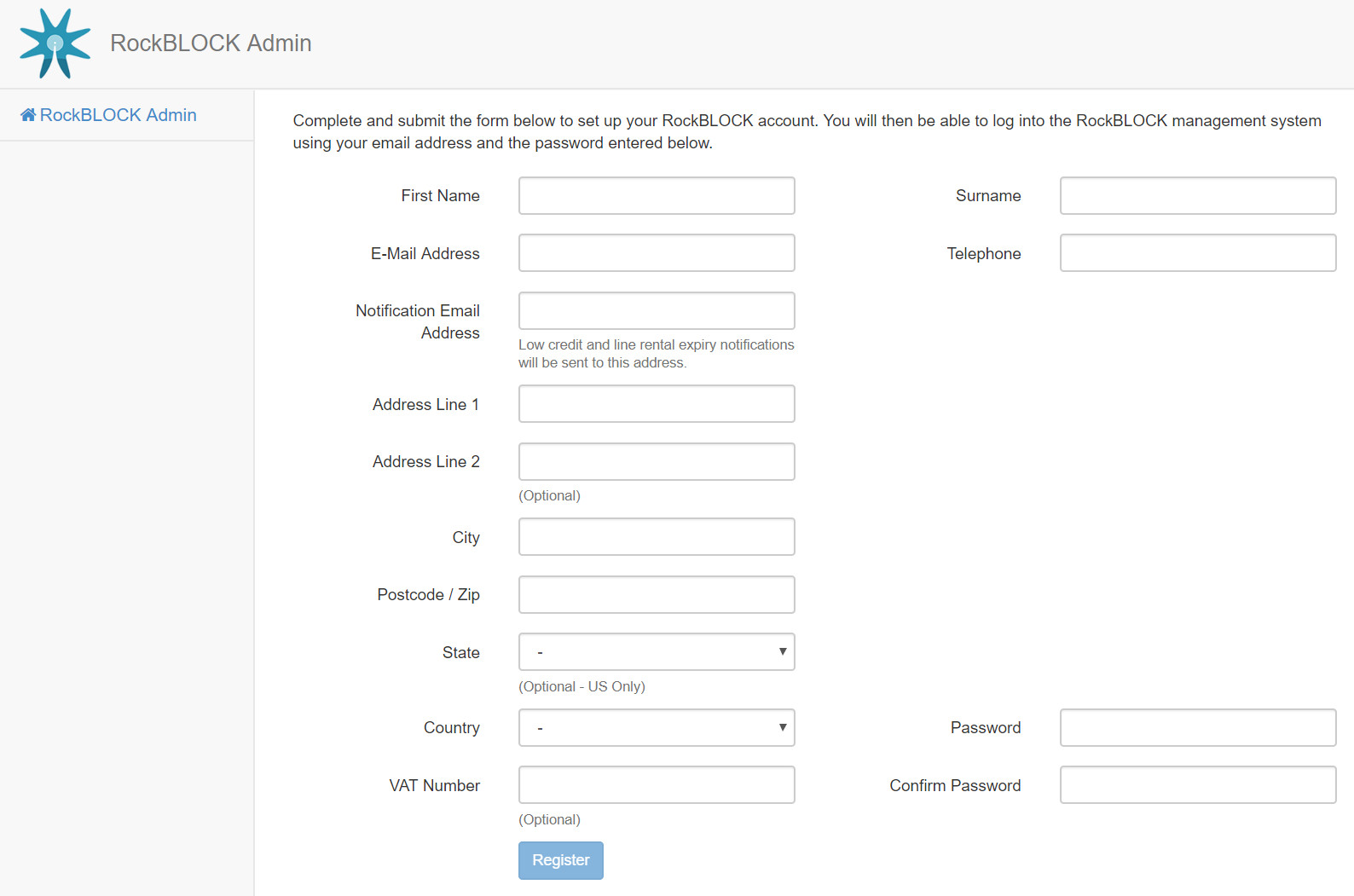Click the 'Country' label
This screenshot has width=1354, height=896.
[x=452, y=727]
